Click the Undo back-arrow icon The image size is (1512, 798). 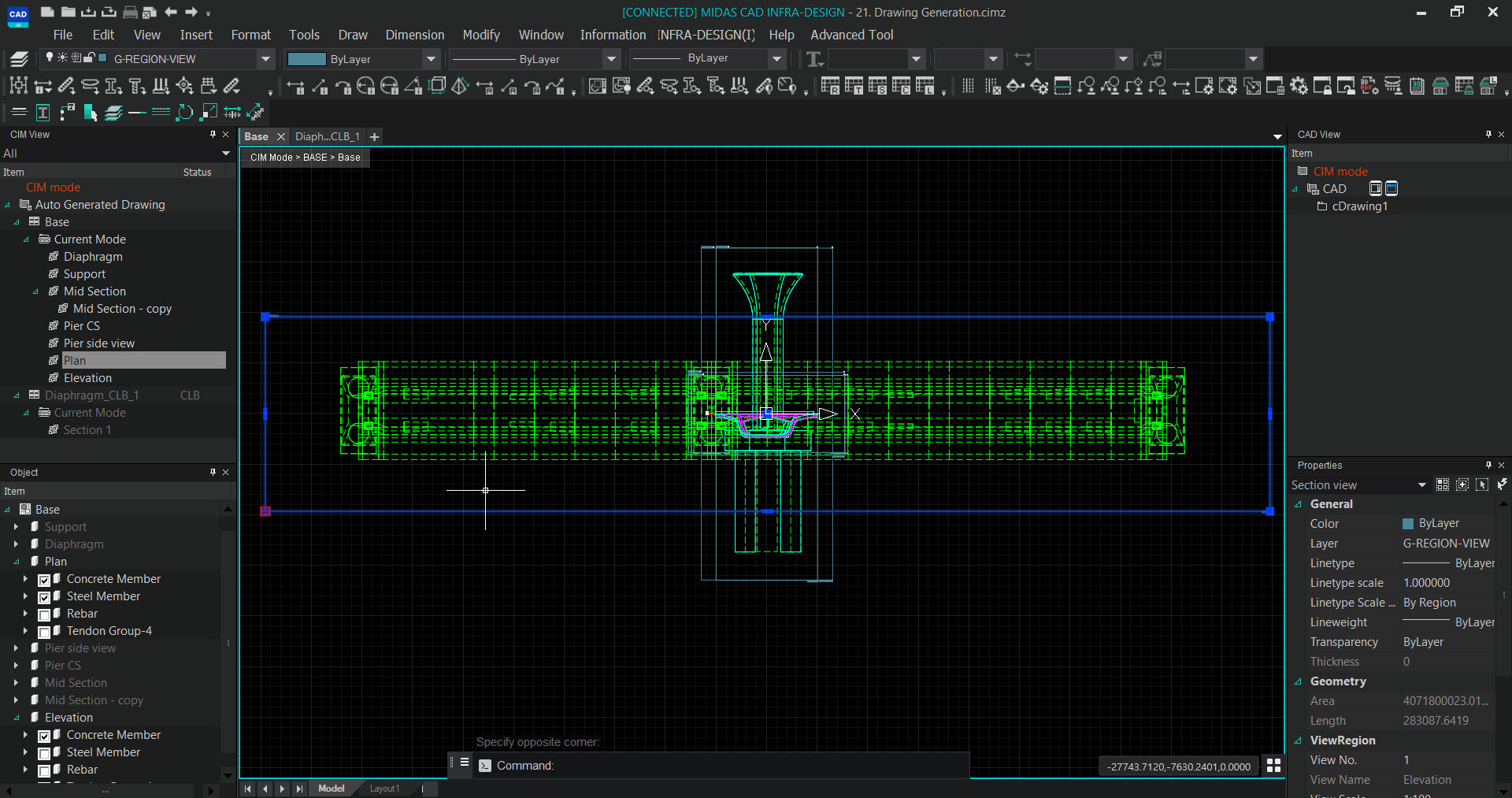pyautogui.click(x=171, y=12)
